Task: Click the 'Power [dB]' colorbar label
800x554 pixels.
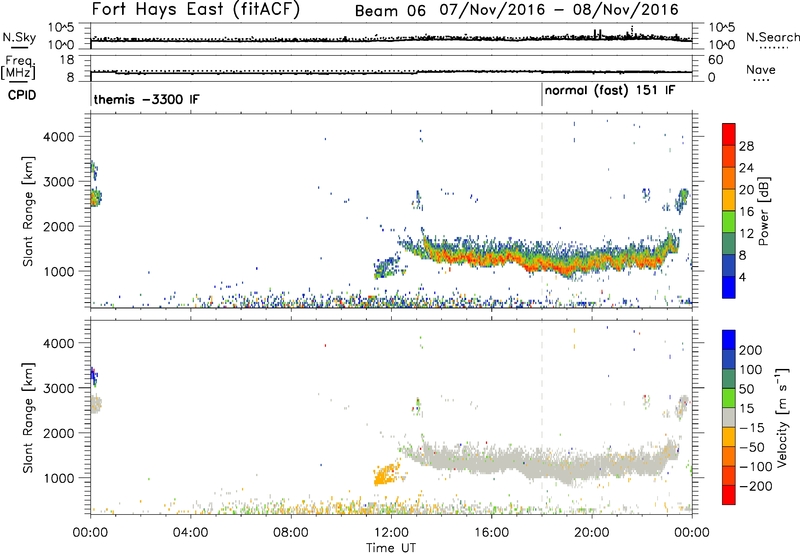Action: point(764,211)
